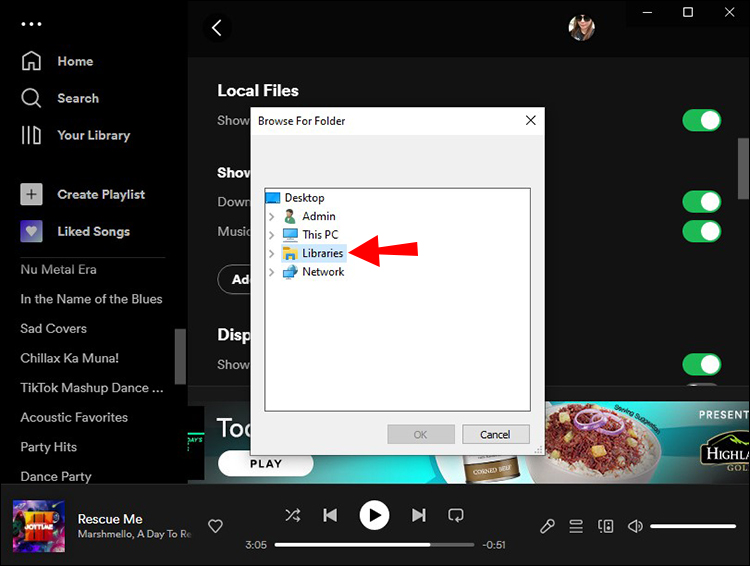750x566 pixels.
Task: Open In the Name of the Blues playlist
Action: [x=91, y=299]
